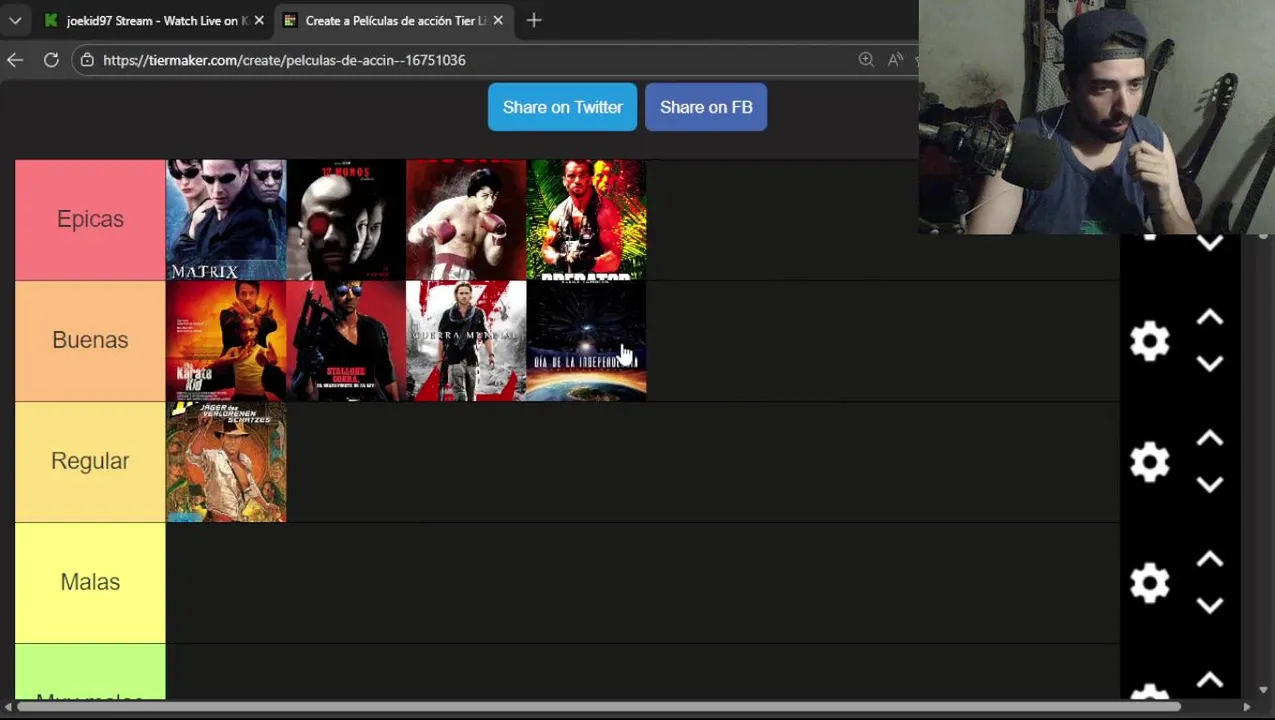Click Share on FB button

[706, 107]
